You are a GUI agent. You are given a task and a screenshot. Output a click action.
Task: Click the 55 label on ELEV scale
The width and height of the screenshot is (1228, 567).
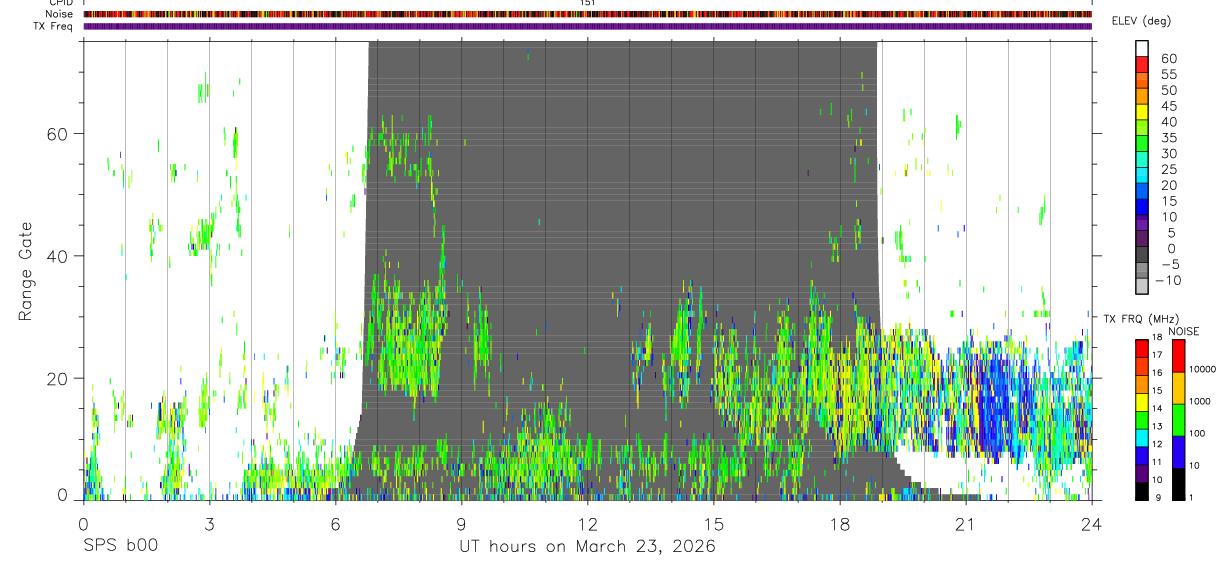coord(1168,75)
